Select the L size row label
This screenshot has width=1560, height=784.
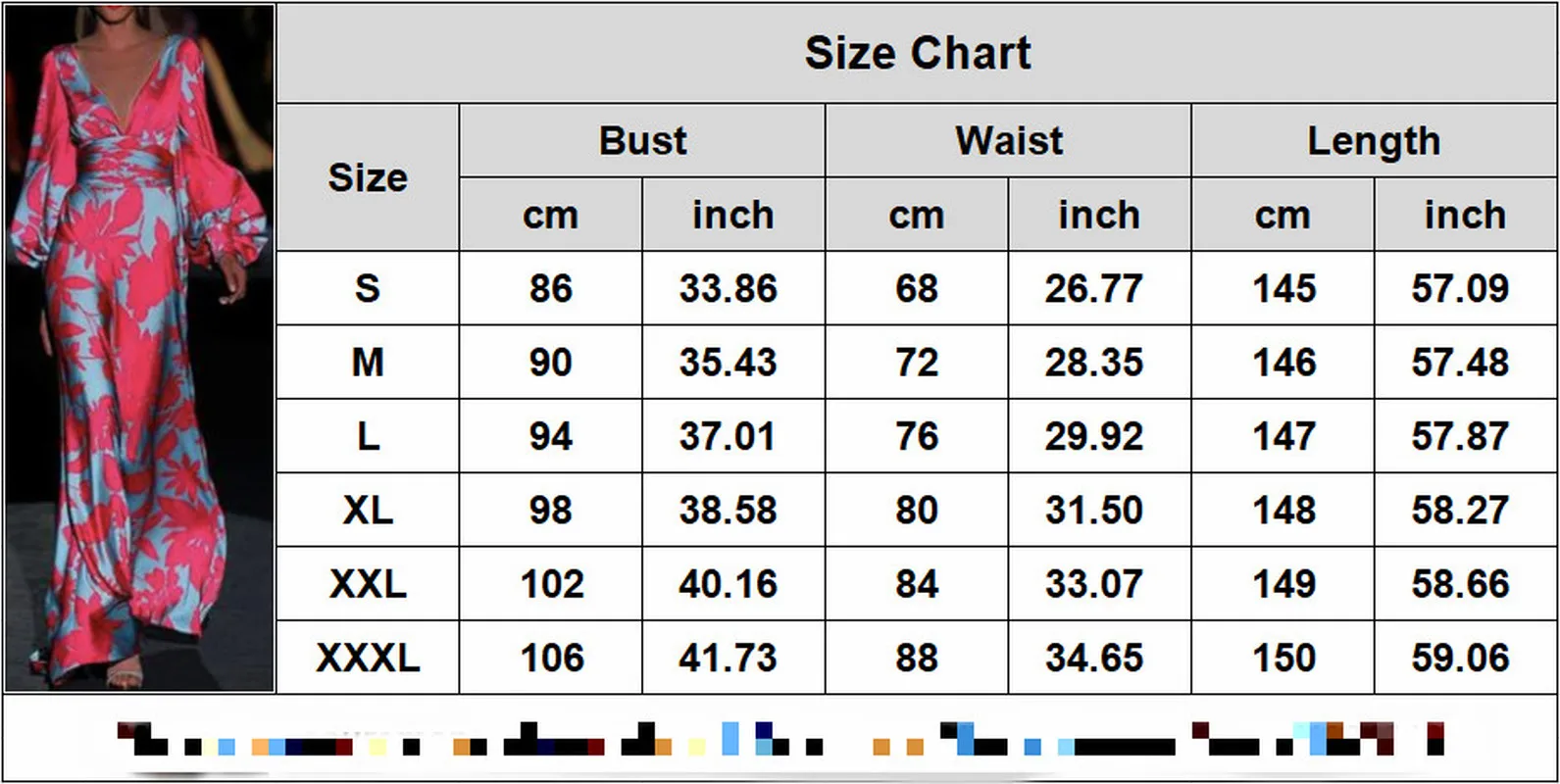368,436
